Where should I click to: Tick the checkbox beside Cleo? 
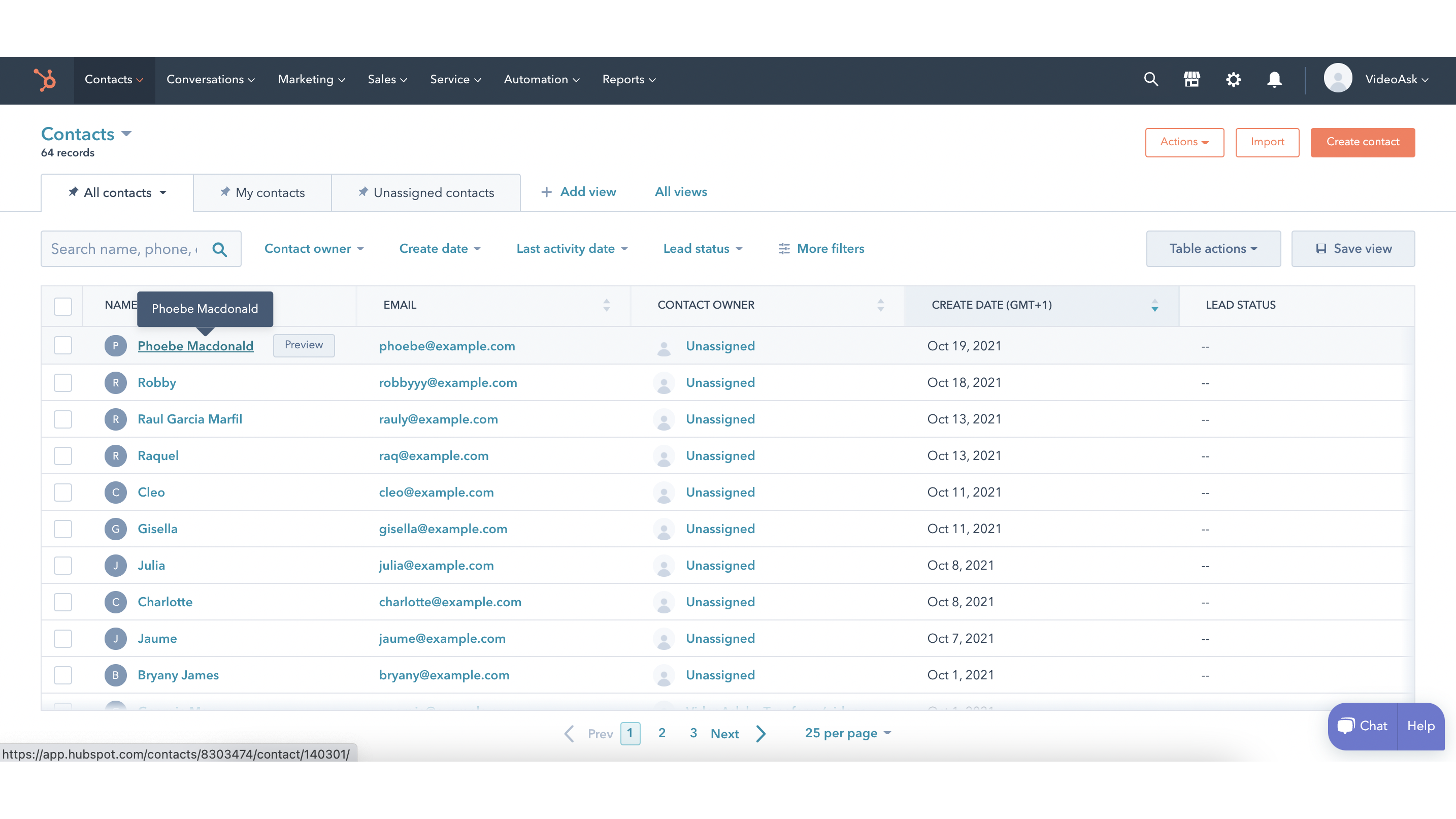[x=63, y=493]
